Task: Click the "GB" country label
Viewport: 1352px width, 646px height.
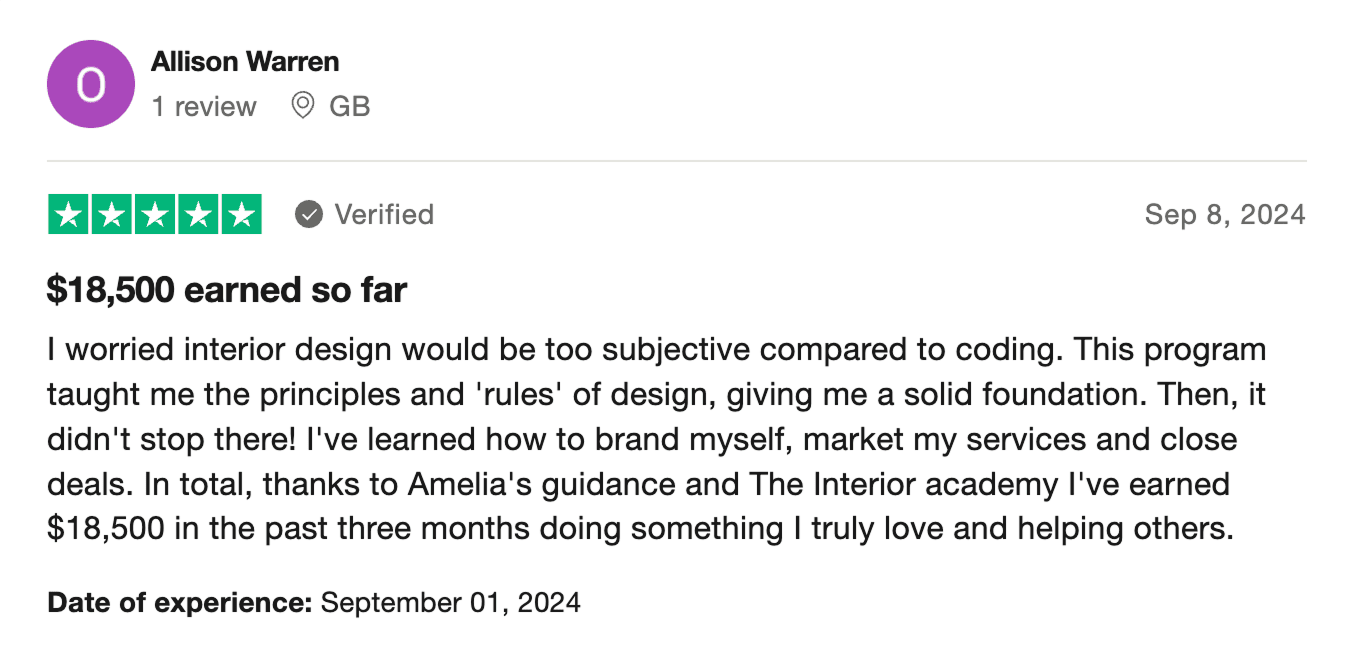Action: (x=350, y=106)
